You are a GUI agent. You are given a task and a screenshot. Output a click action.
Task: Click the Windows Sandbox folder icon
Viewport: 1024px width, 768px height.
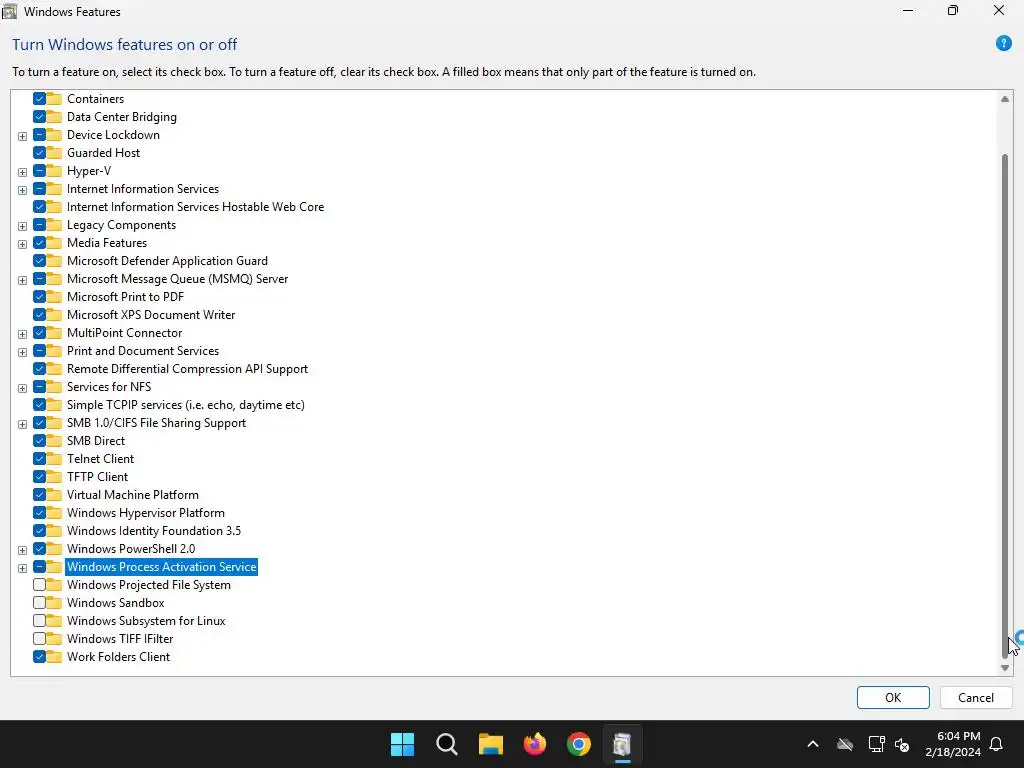(x=54, y=603)
